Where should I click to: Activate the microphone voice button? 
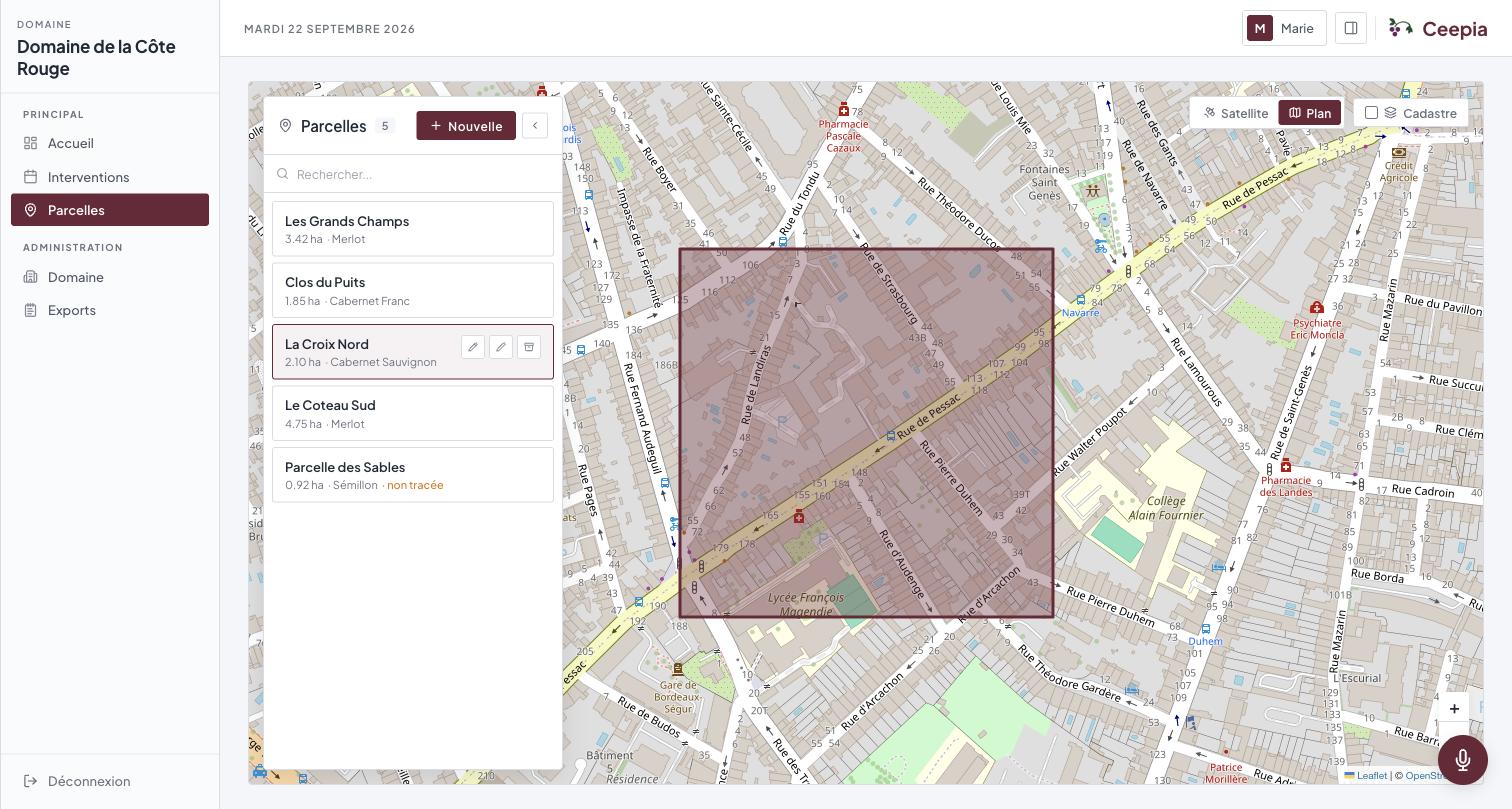(1463, 760)
